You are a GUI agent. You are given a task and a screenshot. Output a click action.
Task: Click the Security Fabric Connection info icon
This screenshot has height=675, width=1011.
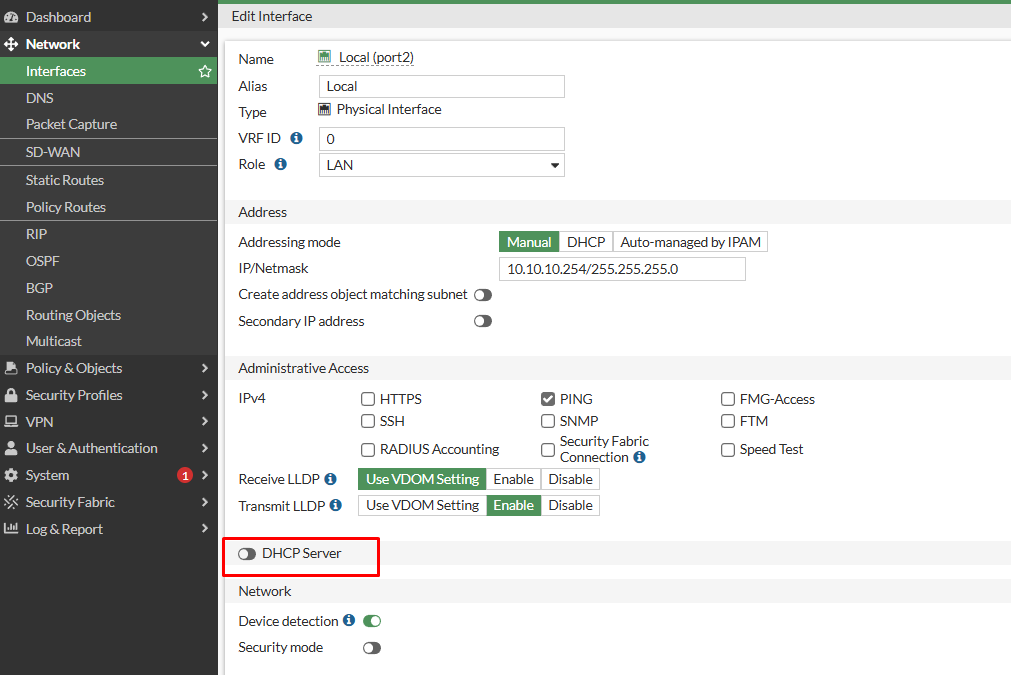[x=640, y=457]
